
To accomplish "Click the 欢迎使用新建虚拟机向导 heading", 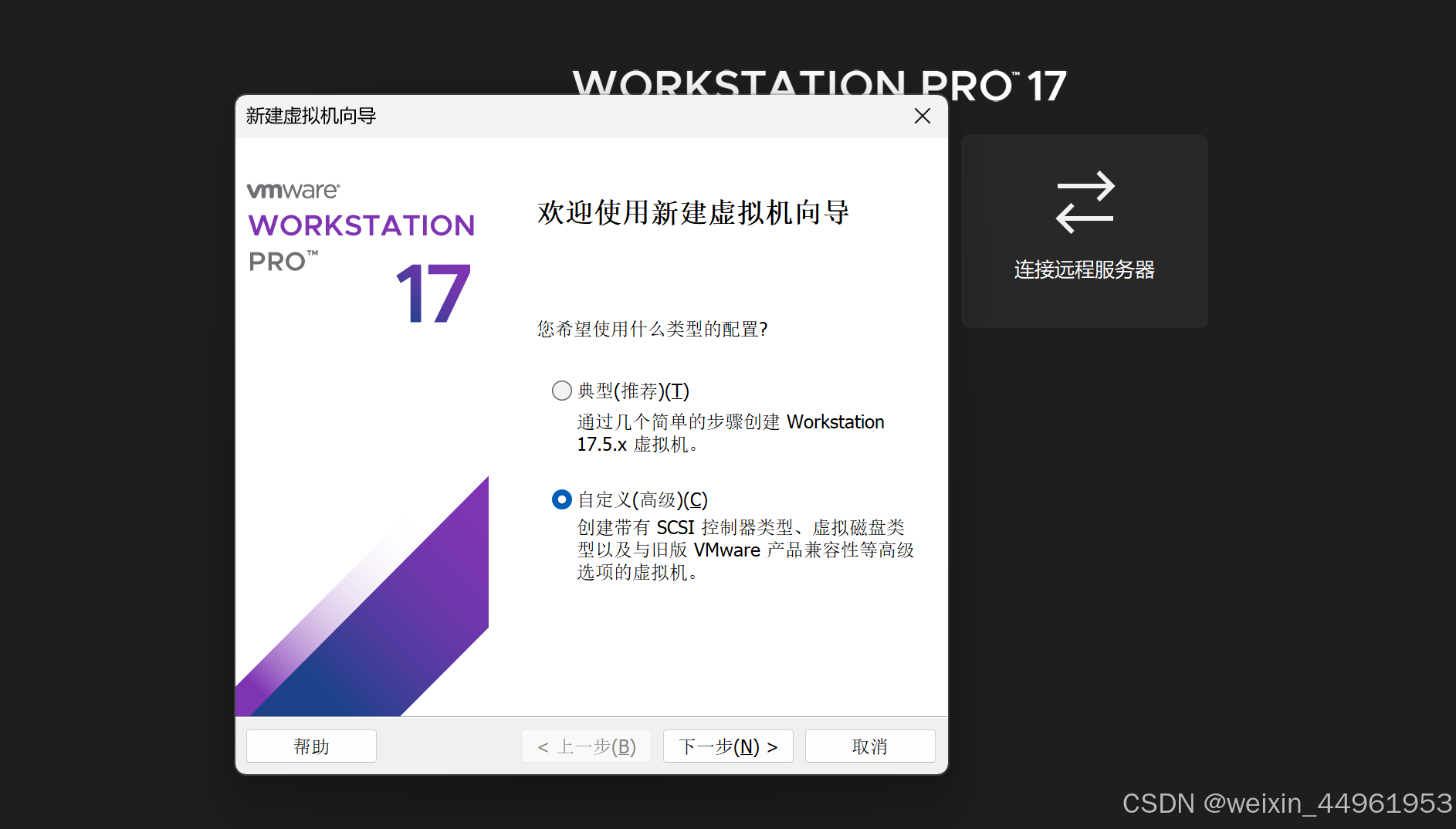I will click(x=693, y=212).
